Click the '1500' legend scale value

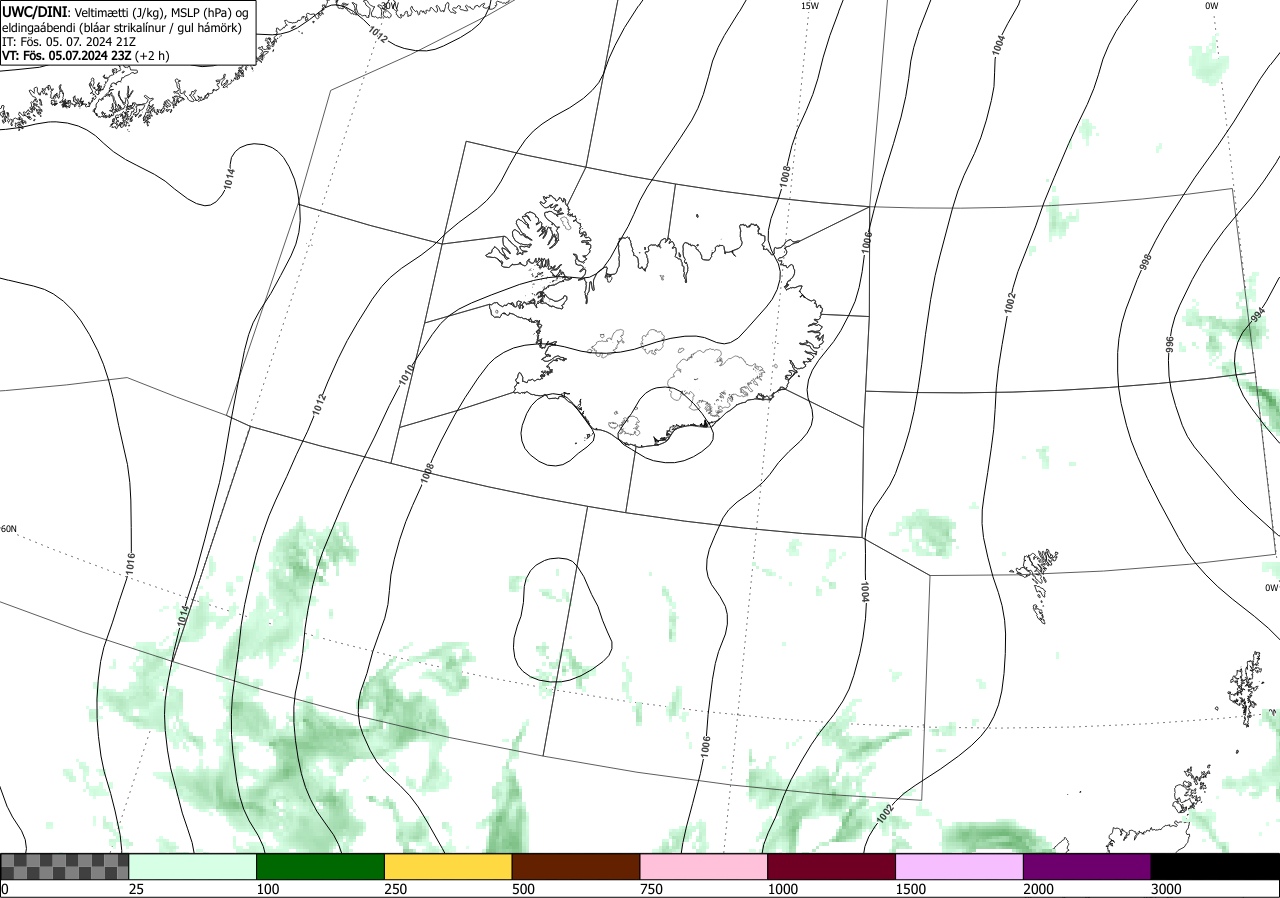(911, 889)
